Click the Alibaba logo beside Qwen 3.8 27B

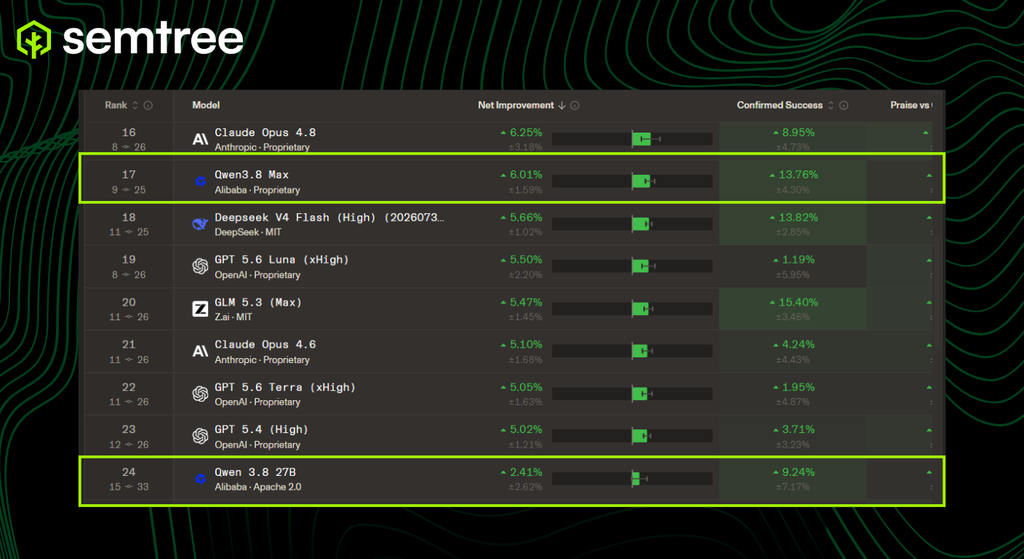pos(200,479)
